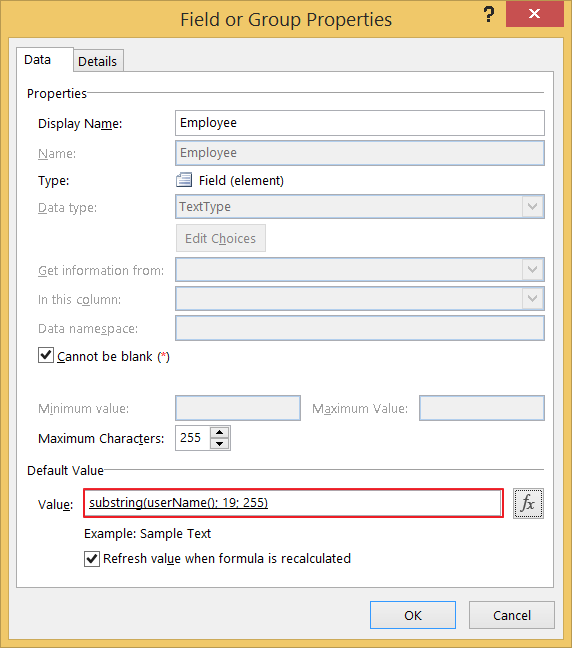Open the In this column dropdown
Viewport: 572px width, 648px height.
(x=532, y=298)
